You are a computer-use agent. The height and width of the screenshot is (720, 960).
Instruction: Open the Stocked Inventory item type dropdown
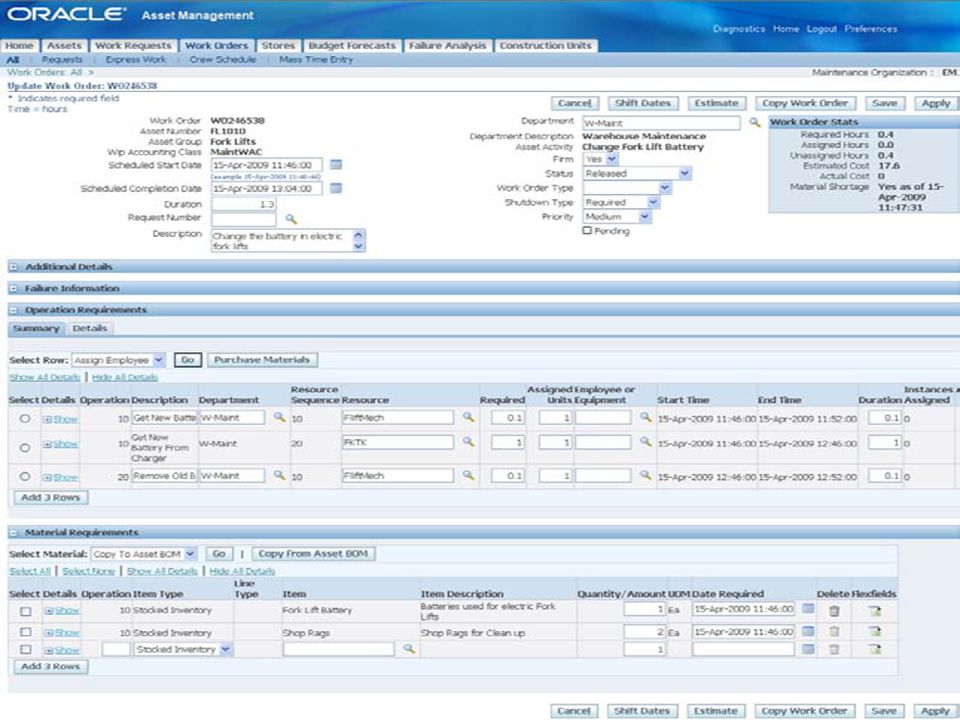pos(182,649)
